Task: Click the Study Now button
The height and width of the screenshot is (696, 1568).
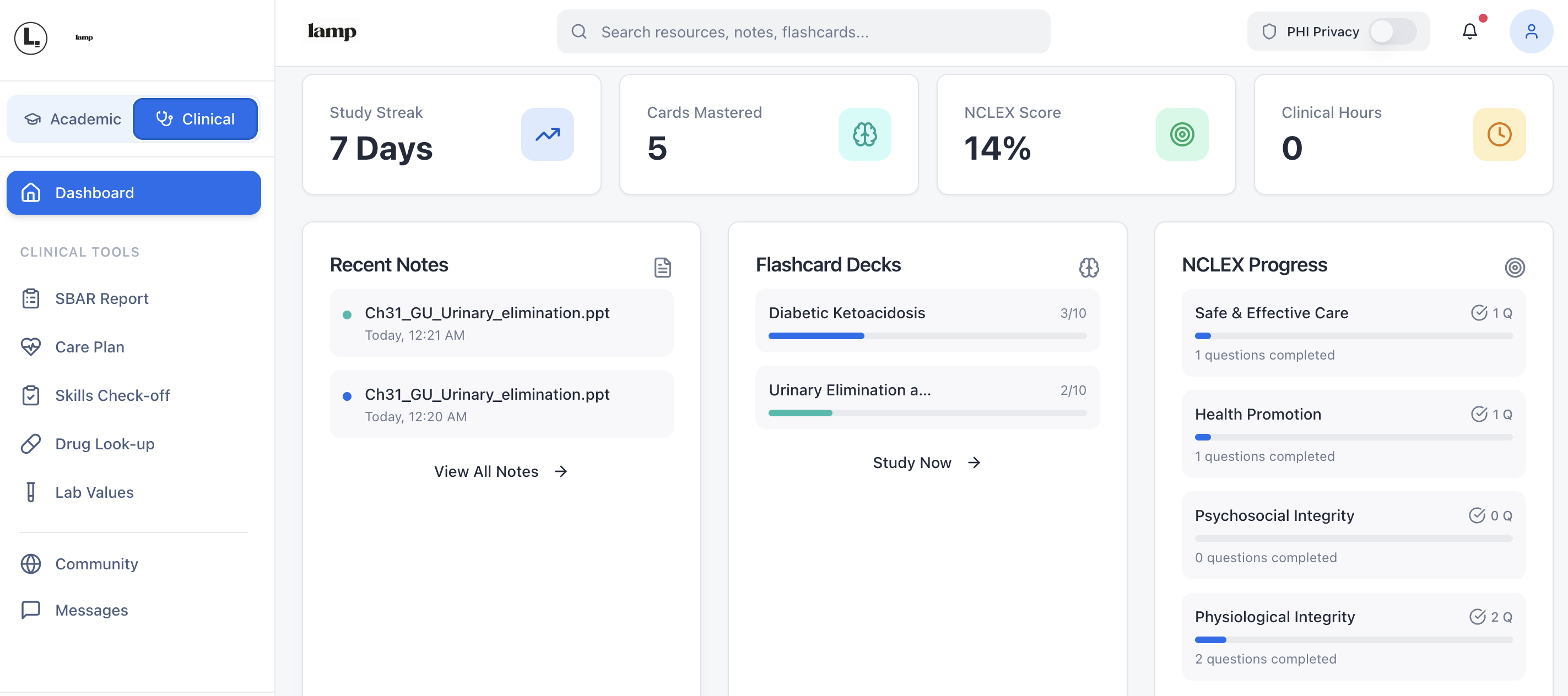Action: (925, 463)
